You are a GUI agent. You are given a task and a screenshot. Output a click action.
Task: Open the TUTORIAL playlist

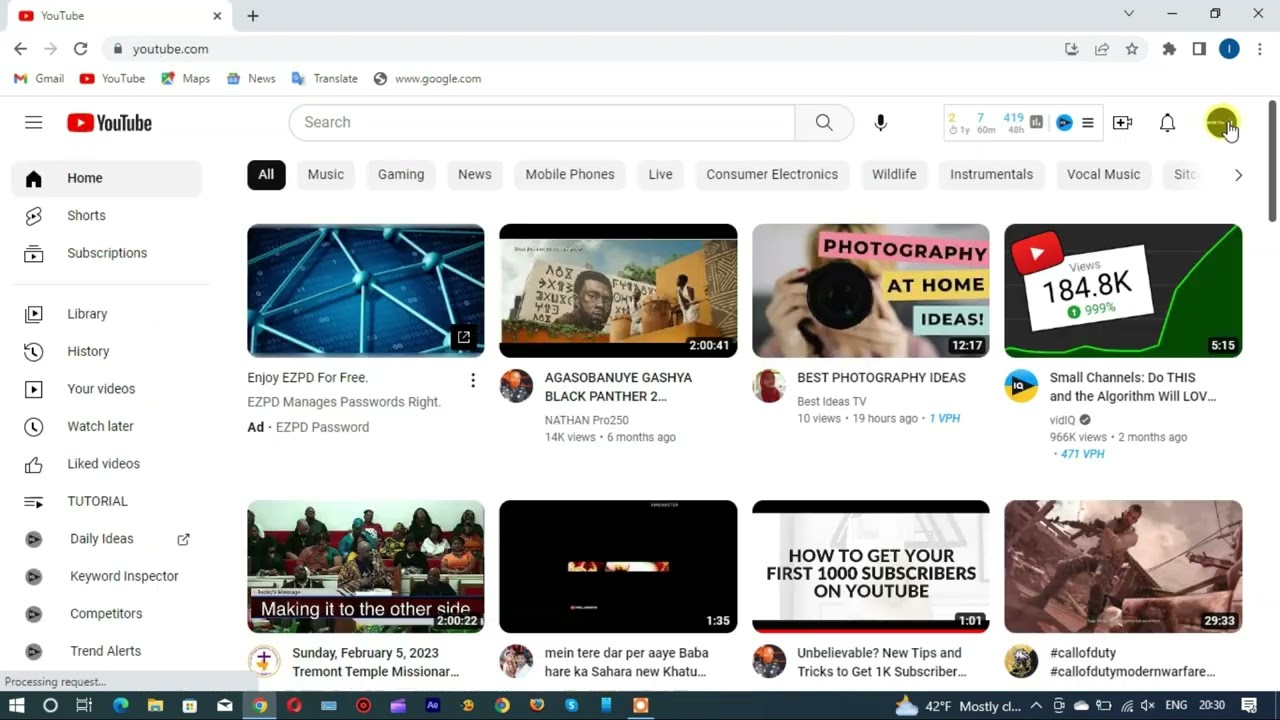tap(107, 501)
